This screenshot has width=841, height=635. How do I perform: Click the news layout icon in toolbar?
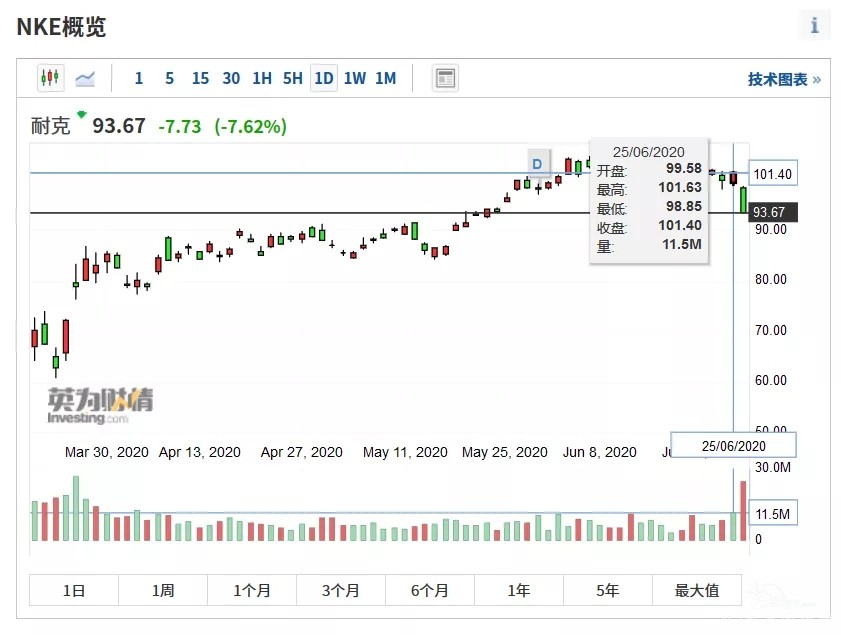pyautogui.click(x=445, y=78)
